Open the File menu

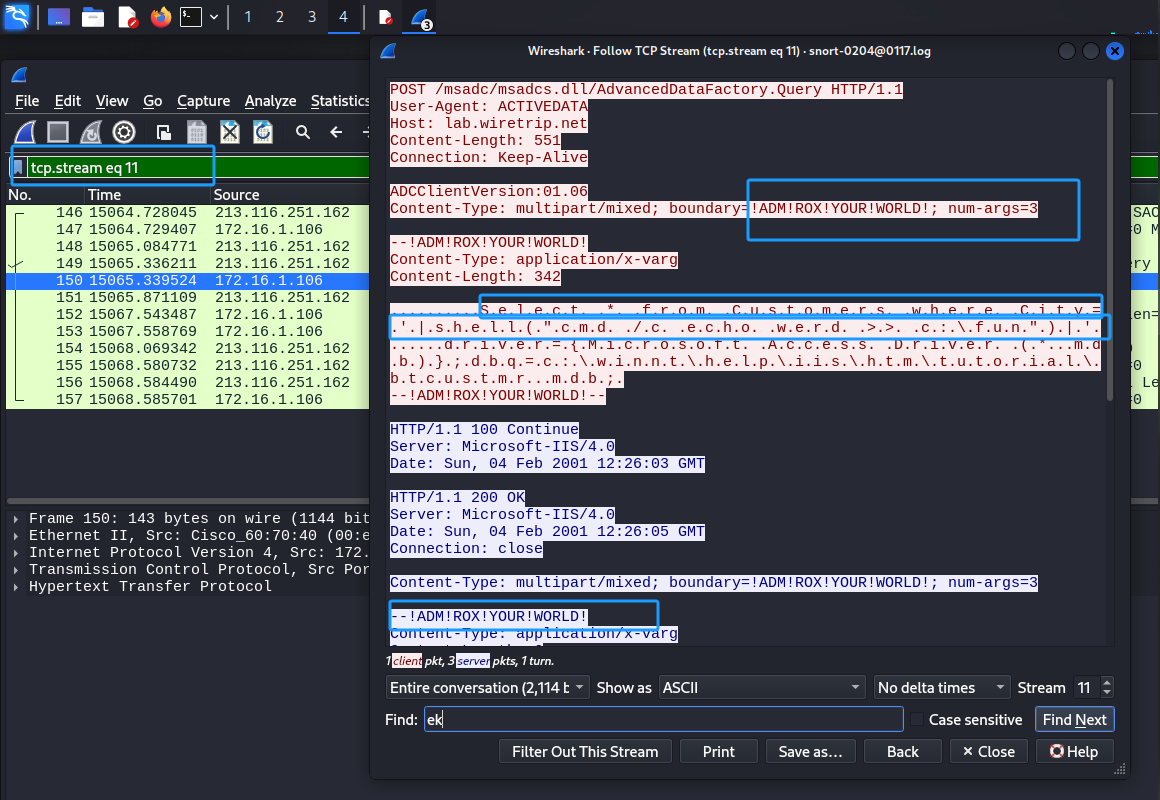[x=27, y=101]
